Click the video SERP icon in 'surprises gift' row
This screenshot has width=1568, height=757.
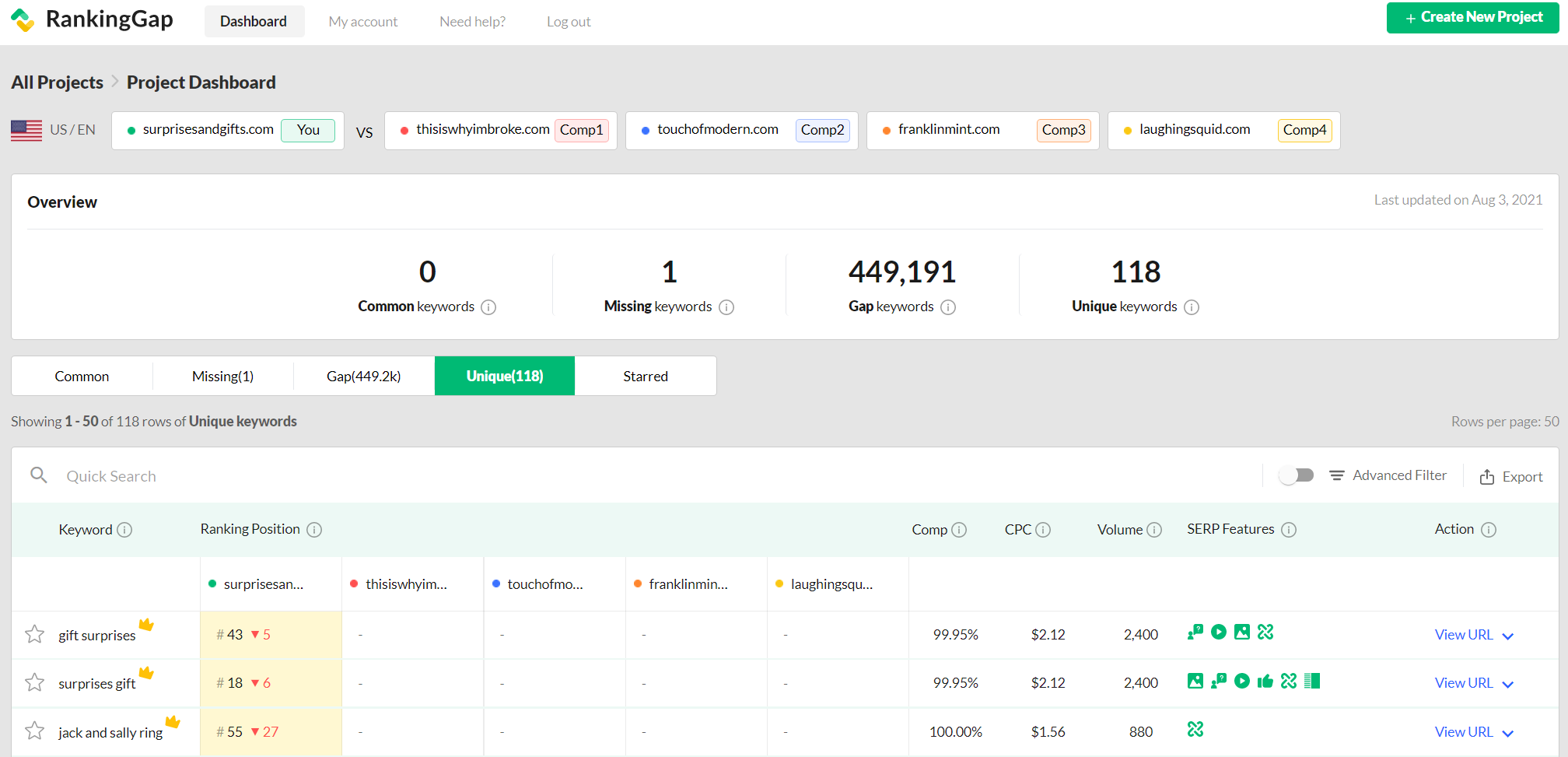(x=1242, y=681)
